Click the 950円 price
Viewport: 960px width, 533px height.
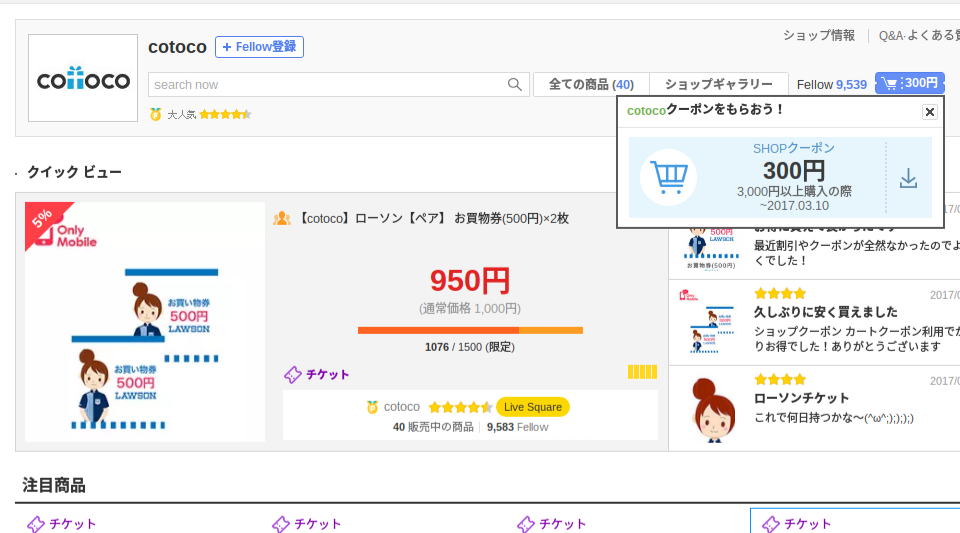point(470,281)
